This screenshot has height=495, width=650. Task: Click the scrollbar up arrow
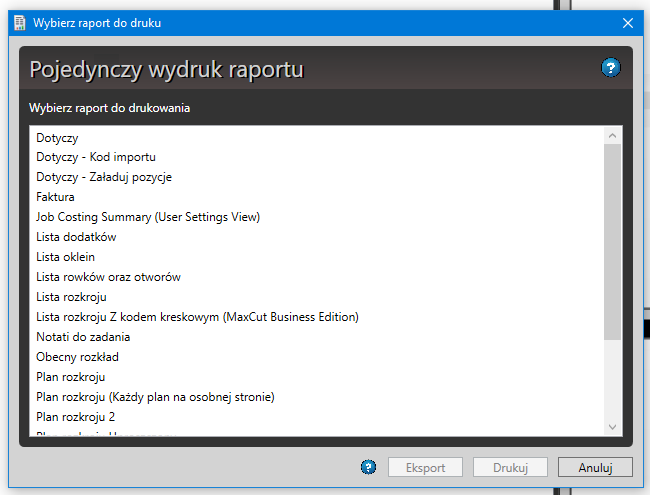pos(613,134)
